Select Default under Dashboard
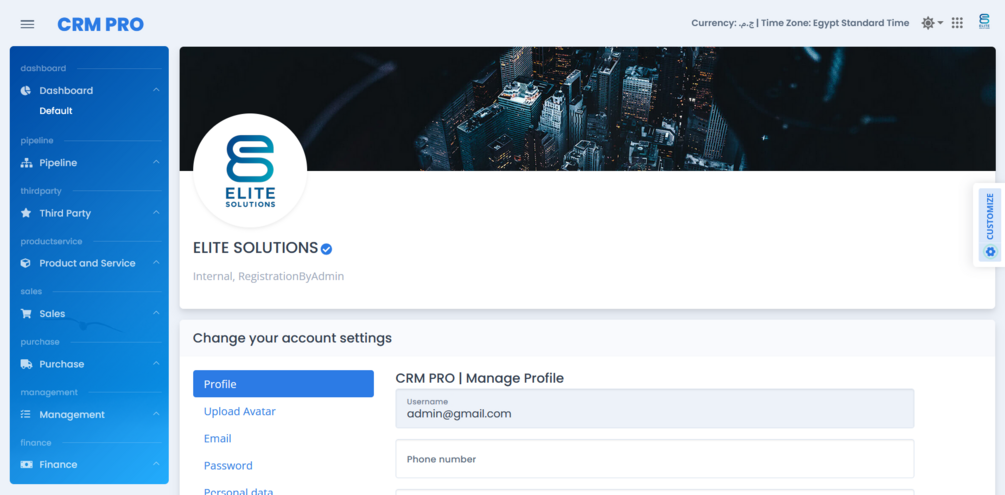This screenshot has height=495, width=1005. pos(56,111)
